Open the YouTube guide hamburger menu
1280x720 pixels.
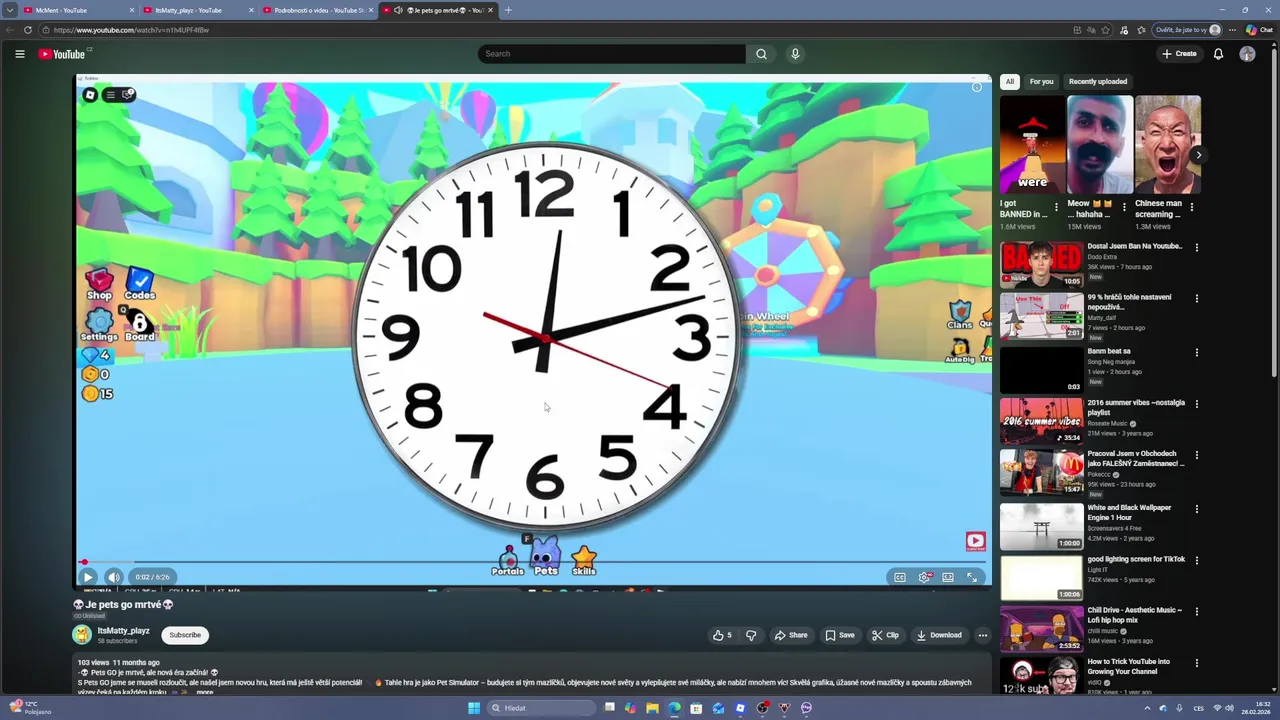pos(19,54)
